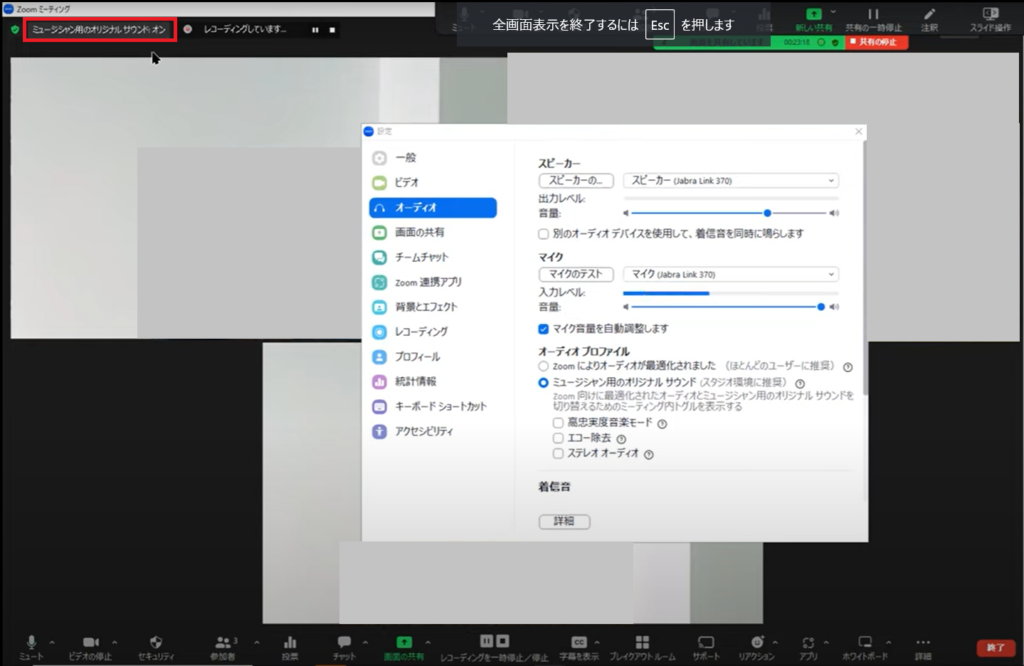The width and height of the screenshot is (1024, 666).
Task: Click the mute microphone icon
Action: point(31,642)
